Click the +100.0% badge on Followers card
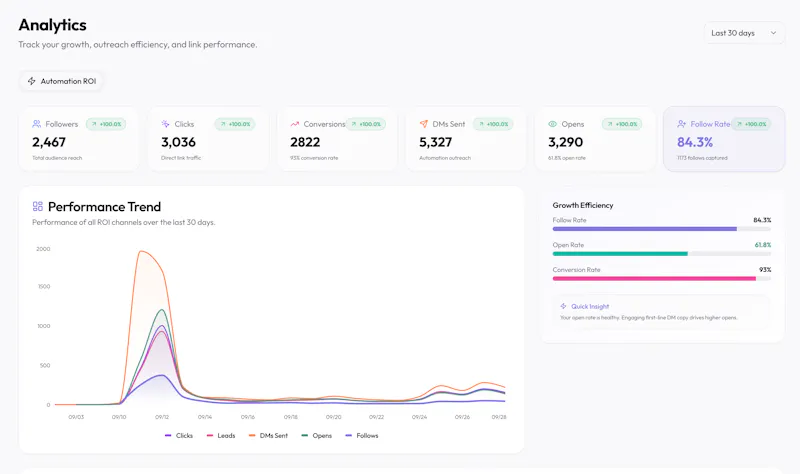Image resolution: width=800 pixels, height=474 pixels. tap(106, 124)
